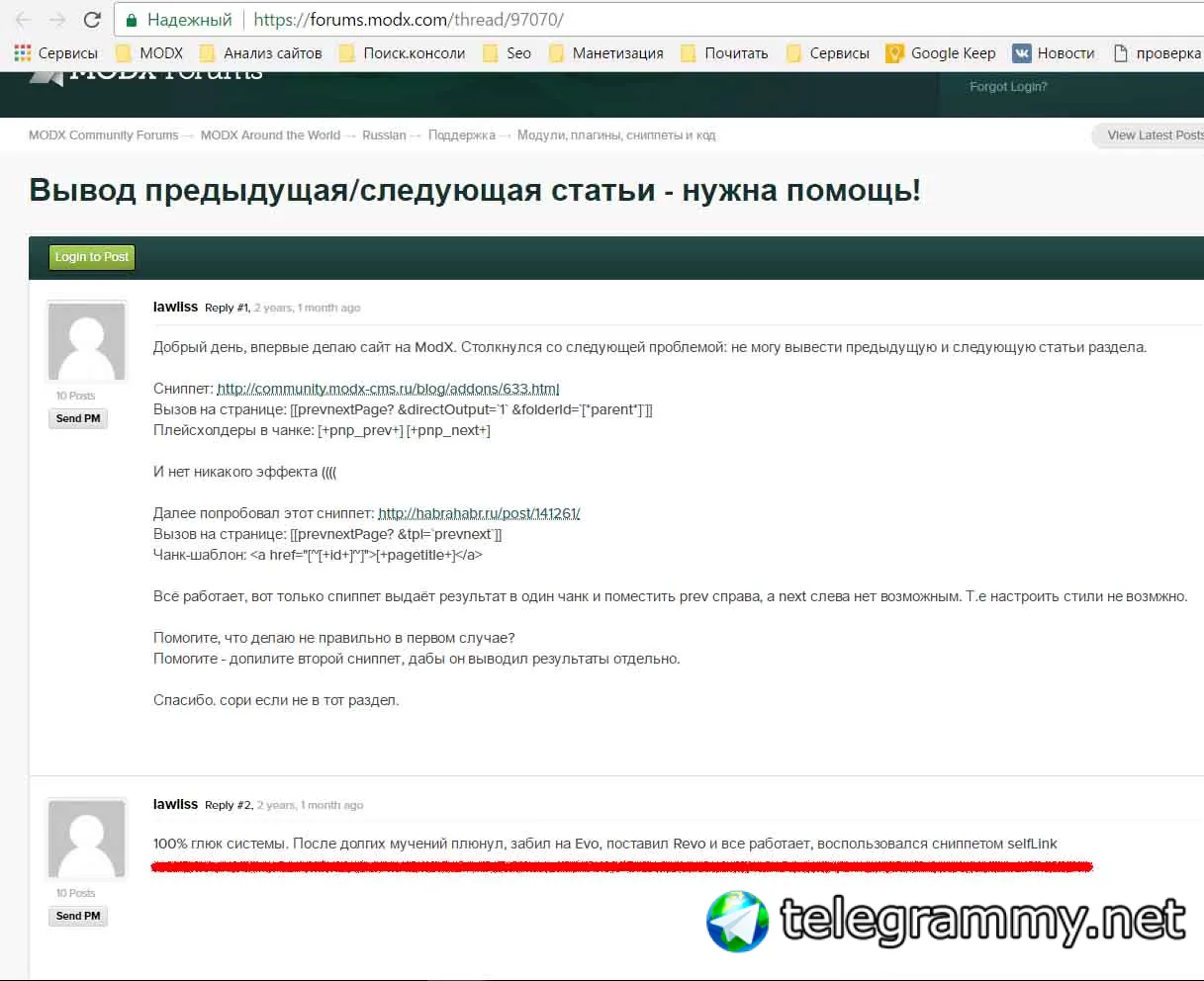Image resolution: width=1204 pixels, height=981 pixels.
Task: Click the green secure padlock icon
Action: 131,20
